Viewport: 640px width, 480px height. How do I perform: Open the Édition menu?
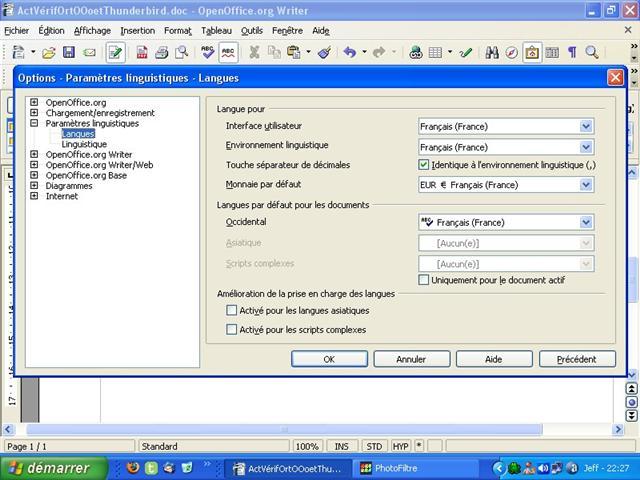point(51,31)
